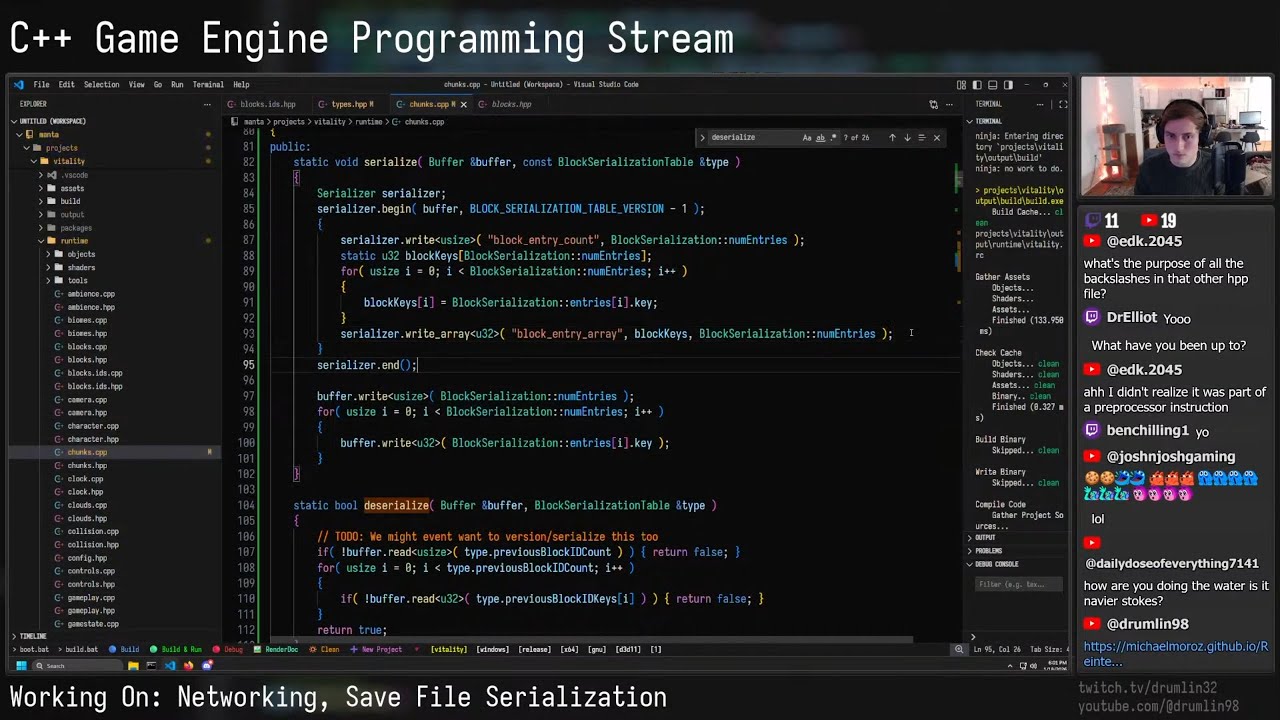Toggle regular expression in find widget

(832, 137)
